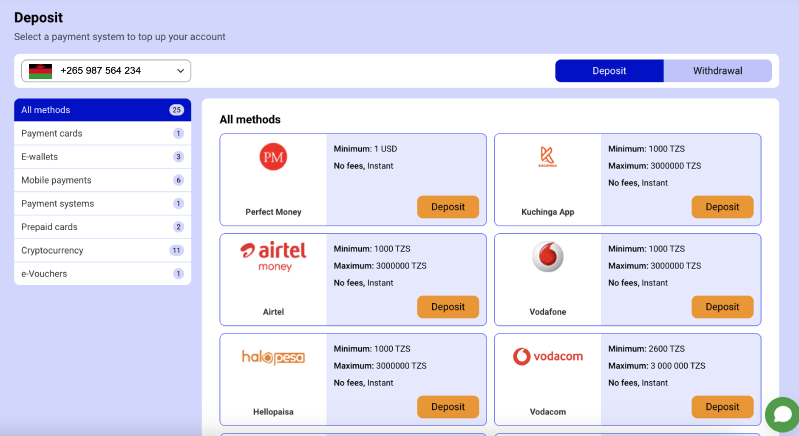
Task: Select the Airtel money logo
Action: [x=273, y=256]
